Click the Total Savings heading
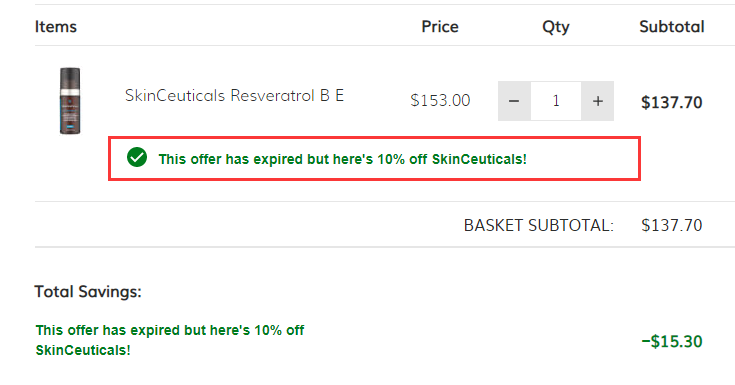Screen dimensions: 735x385 [x=88, y=292]
